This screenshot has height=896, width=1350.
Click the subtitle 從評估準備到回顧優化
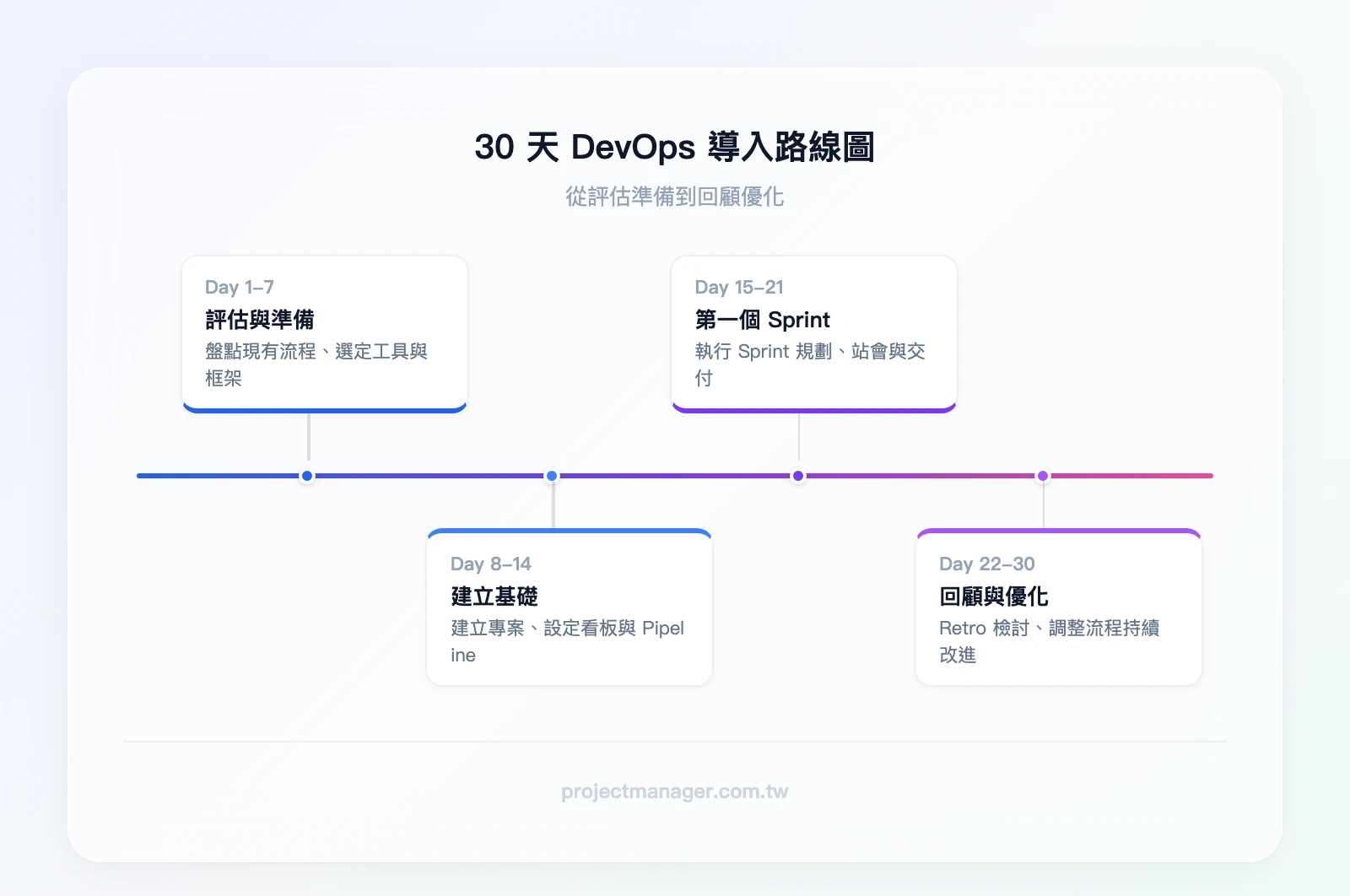[674, 197]
